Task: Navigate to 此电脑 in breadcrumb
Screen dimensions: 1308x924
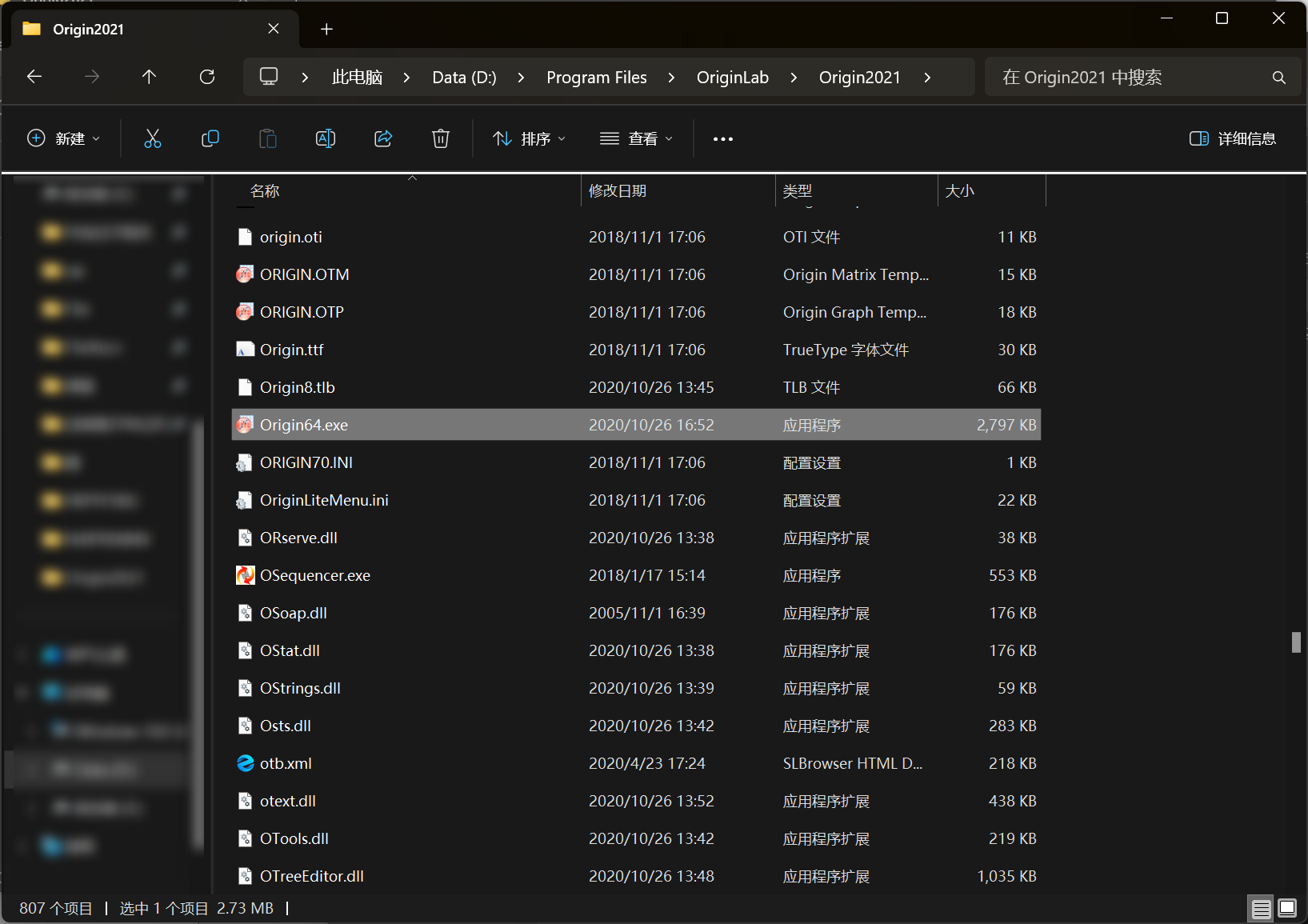Action: point(357,78)
